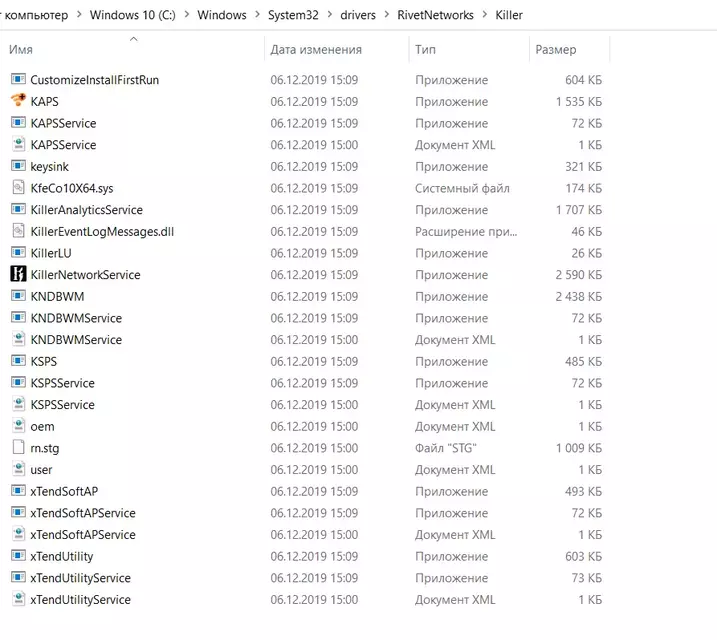Select the xTendSoftAP file name

point(64,491)
